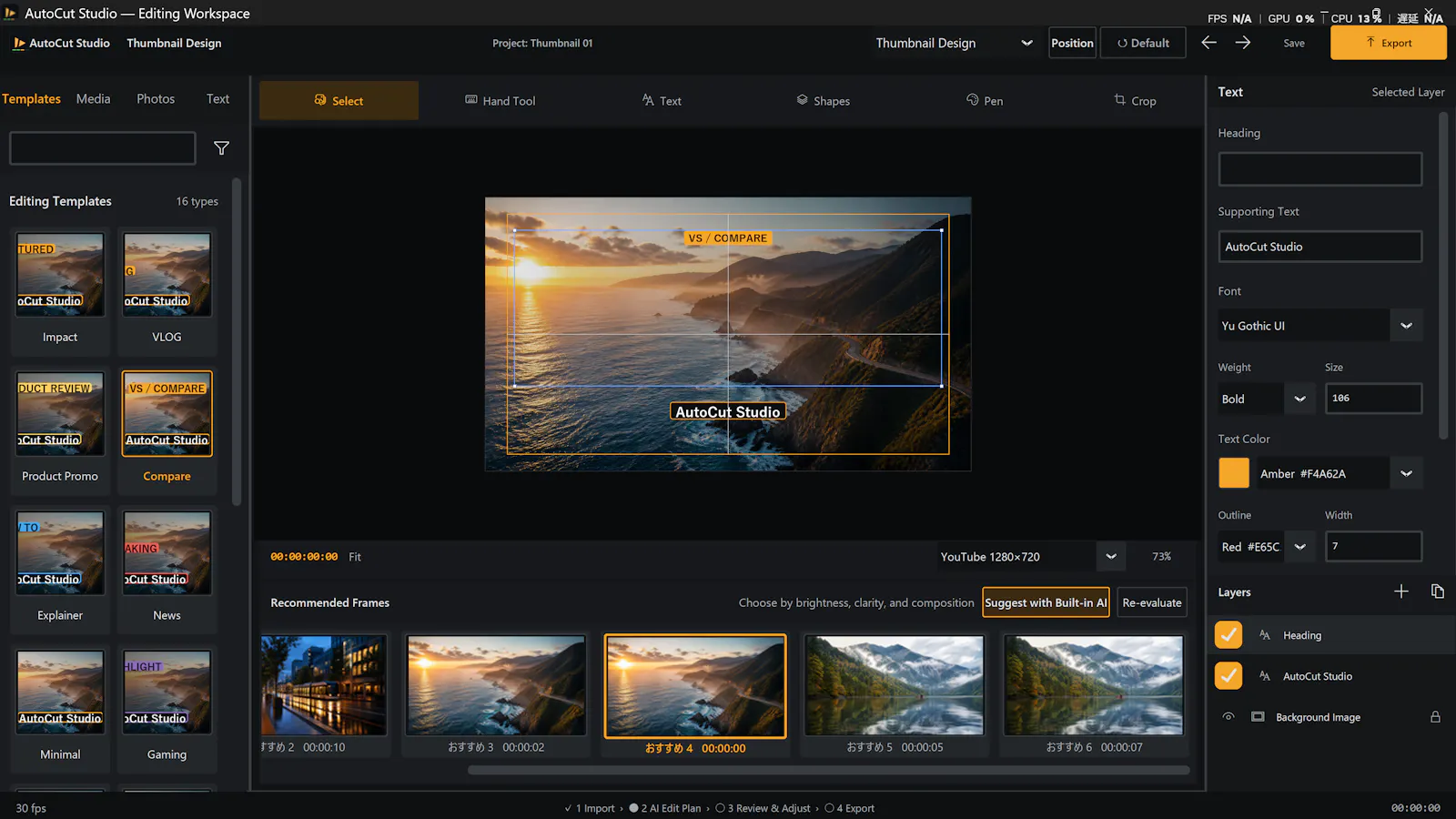The height and width of the screenshot is (819, 1456).
Task: Click the amber text color swatch
Action: pos(1234,473)
